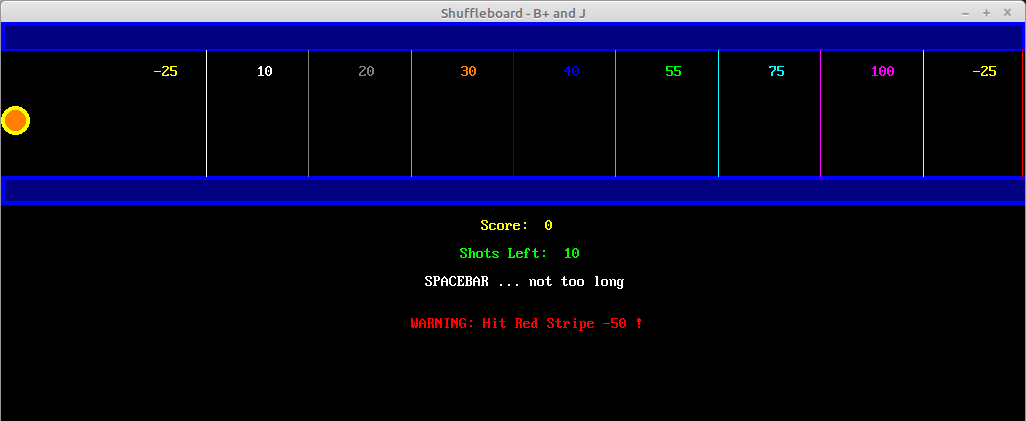
Task: Click the orange shuffleboard puck
Action: click(x=15, y=121)
